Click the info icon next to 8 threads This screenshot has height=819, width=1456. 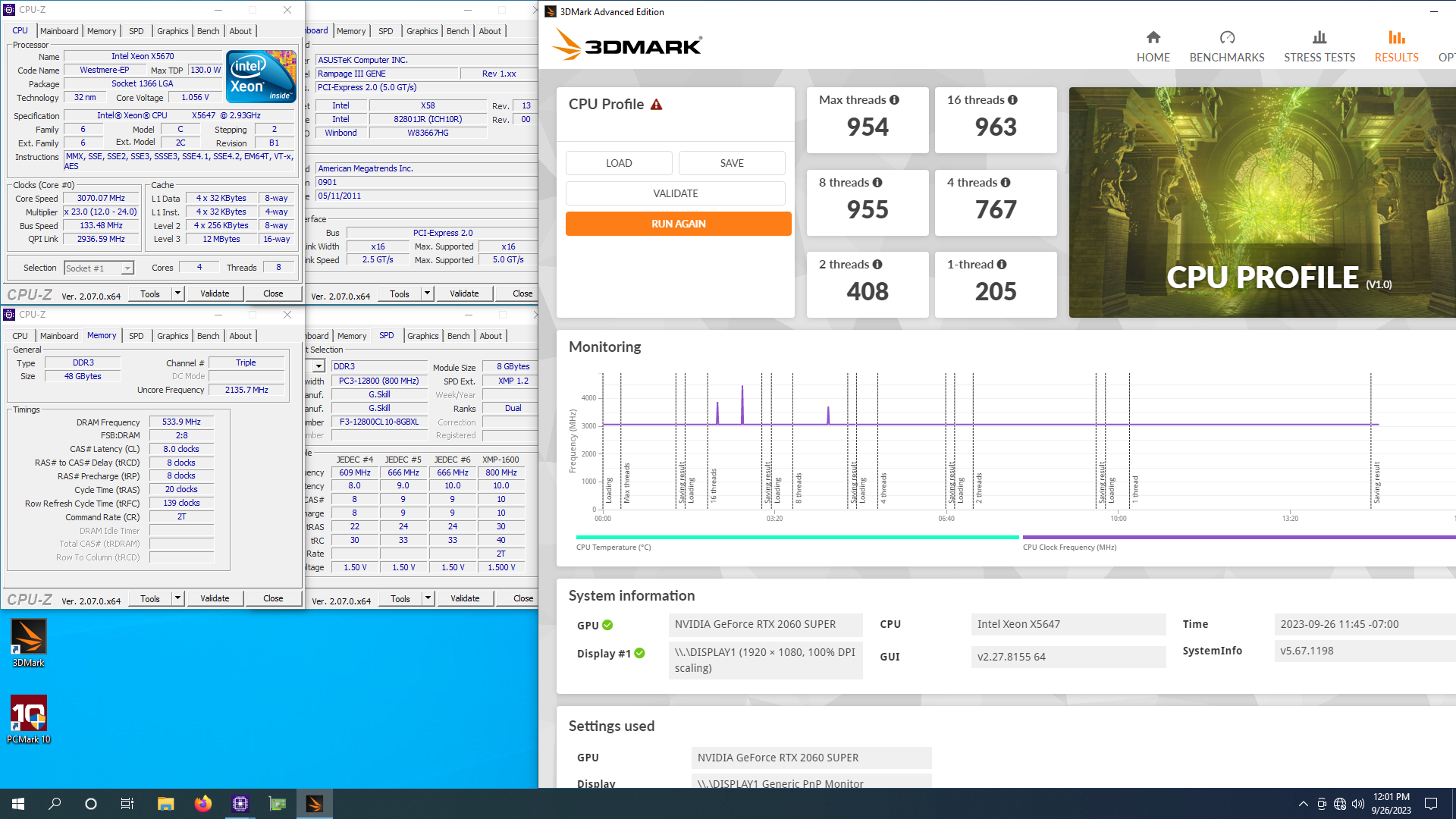[x=877, y=183]
